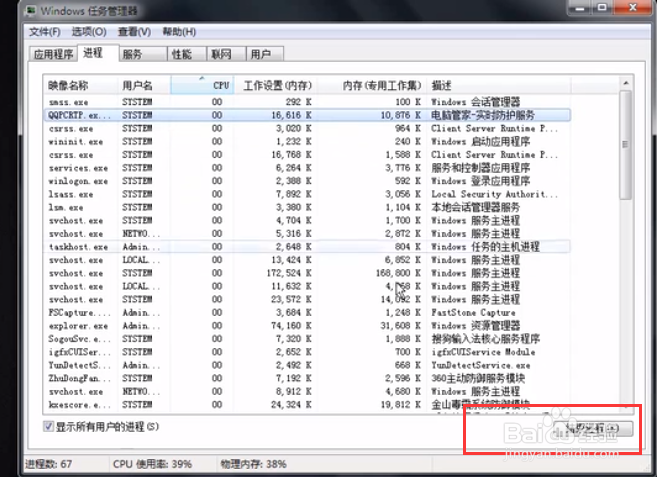
Task: Select csrss.exe row with 16,768 K
Action: click(306, 155)
